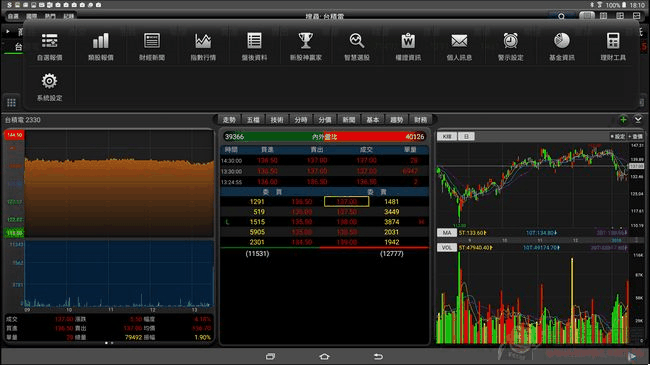The width and height of the screenshot is (650, 365).
Task: Switch to the 五檔 five-level quotes tab
Action: pos(253,120)
